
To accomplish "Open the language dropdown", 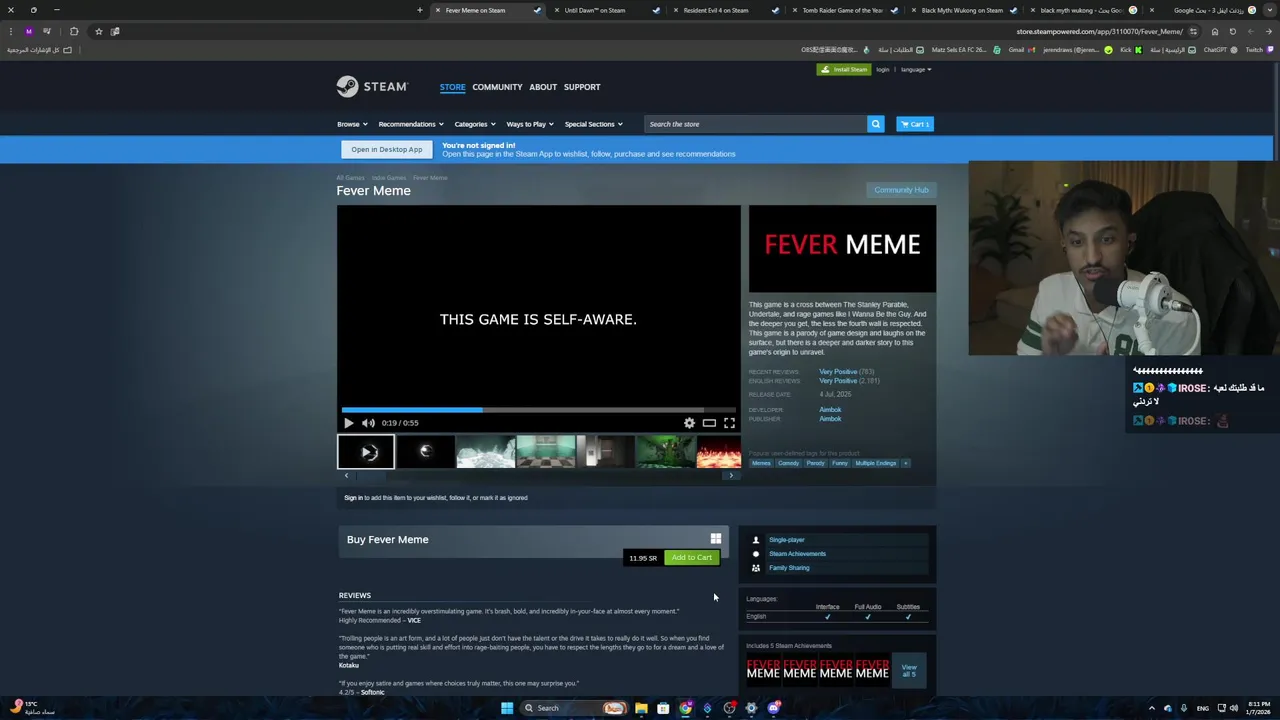I will click(915, 70).
